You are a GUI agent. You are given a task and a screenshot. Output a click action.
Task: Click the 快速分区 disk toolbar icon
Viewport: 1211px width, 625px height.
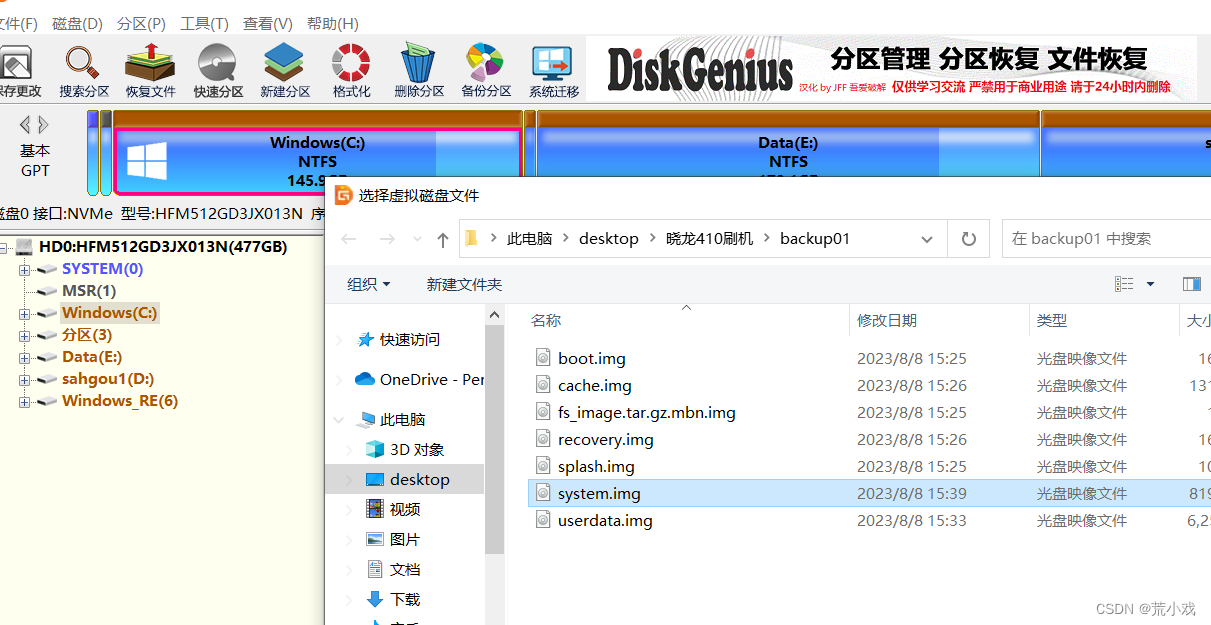(217, 62)
